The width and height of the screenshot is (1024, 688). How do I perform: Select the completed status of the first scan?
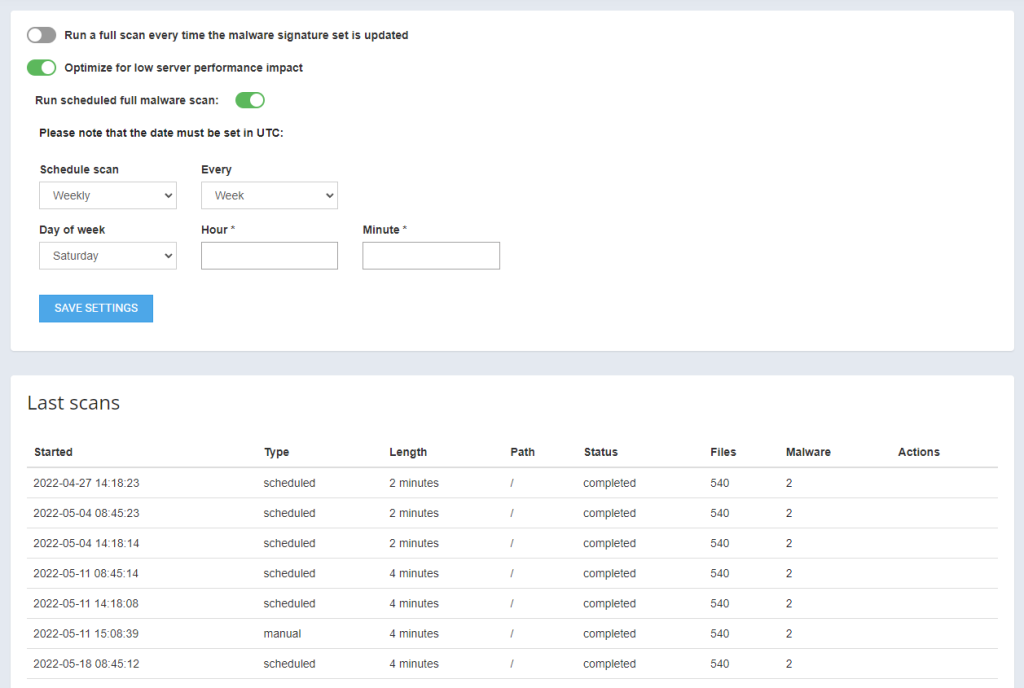point(607,483)
